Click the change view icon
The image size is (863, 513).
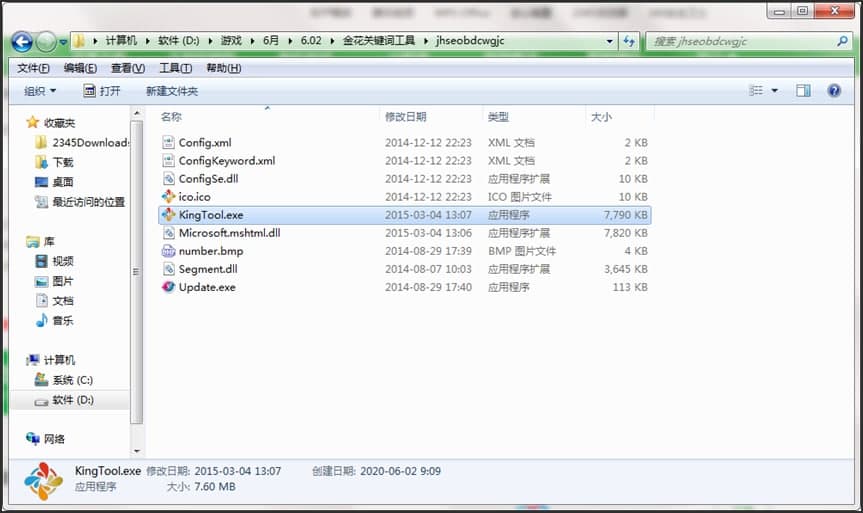tap(756, 90)
